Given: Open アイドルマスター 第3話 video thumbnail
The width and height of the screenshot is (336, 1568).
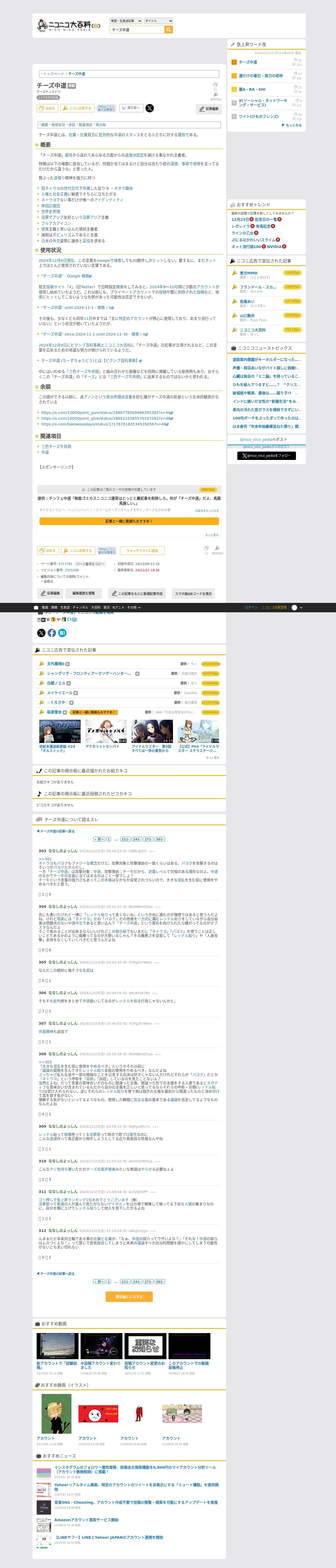Looking at the screenshot, I should (153, 732).
